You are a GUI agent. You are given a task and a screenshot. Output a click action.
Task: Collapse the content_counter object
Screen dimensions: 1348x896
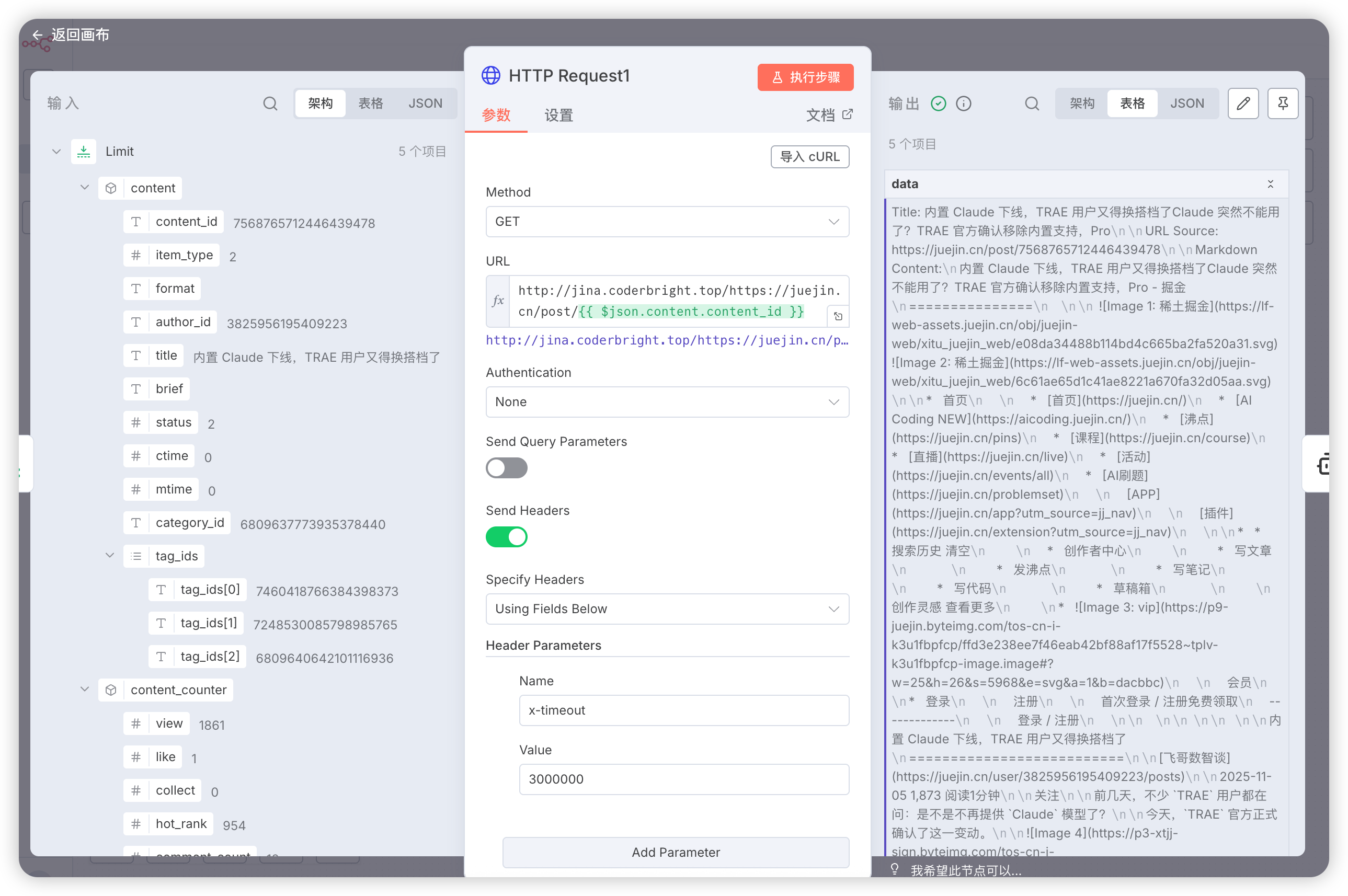pyautogui.click(x=85, y=689)
